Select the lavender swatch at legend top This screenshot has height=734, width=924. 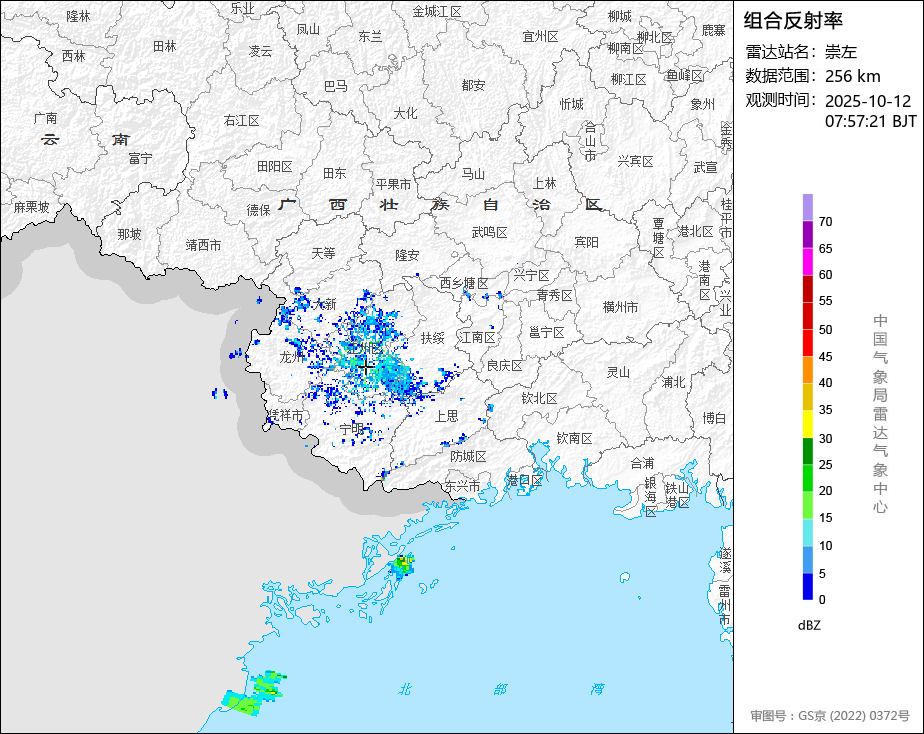pos(807,207)
